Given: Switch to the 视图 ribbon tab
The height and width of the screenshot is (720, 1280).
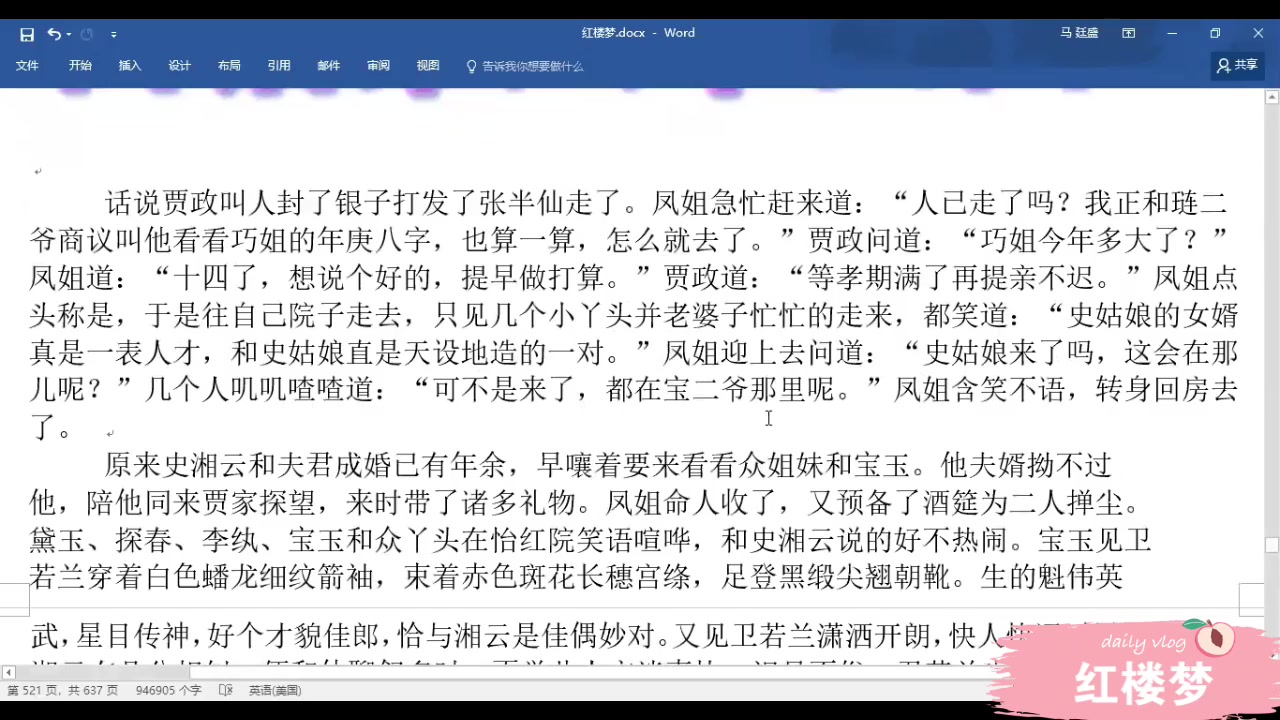Looking at the screenshot, I should click(428, 66).
